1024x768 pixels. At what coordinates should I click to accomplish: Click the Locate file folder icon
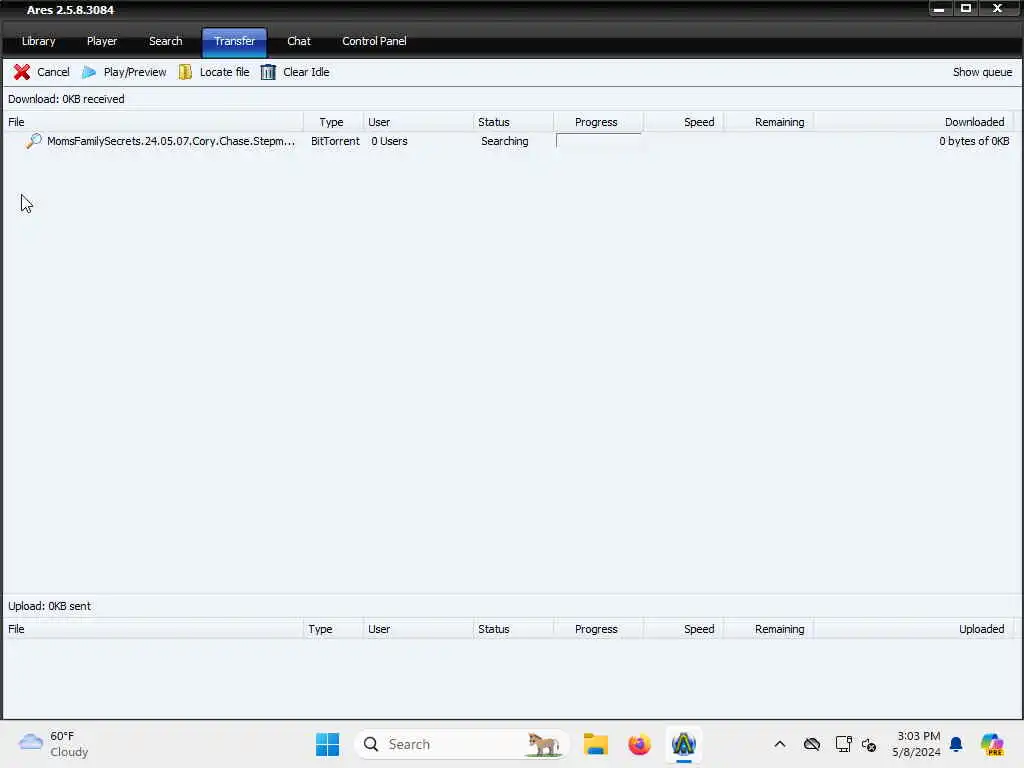[x=185, y=72]
